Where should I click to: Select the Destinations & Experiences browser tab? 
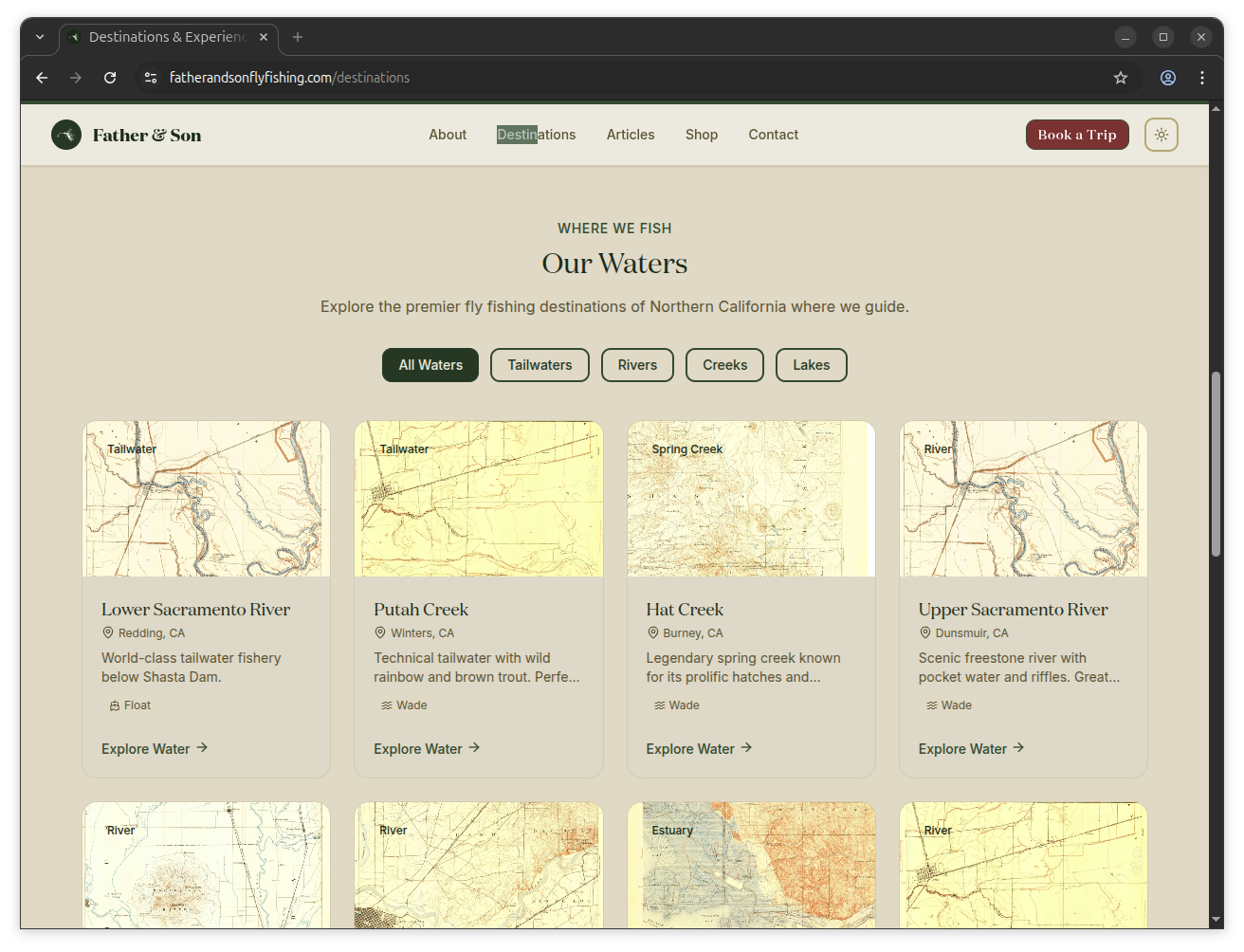point(161,37)
